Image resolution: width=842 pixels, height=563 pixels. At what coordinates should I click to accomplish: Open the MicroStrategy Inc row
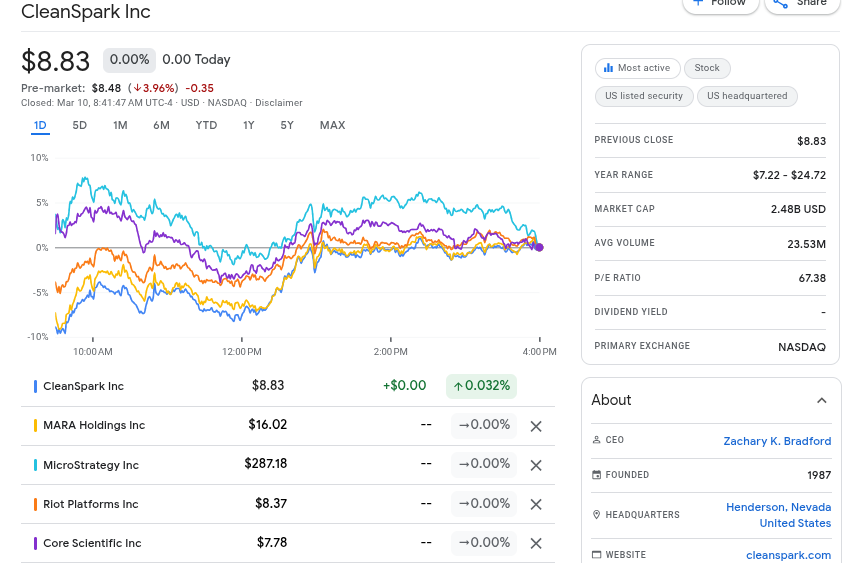pyautogui.click(x=288, y=465)
